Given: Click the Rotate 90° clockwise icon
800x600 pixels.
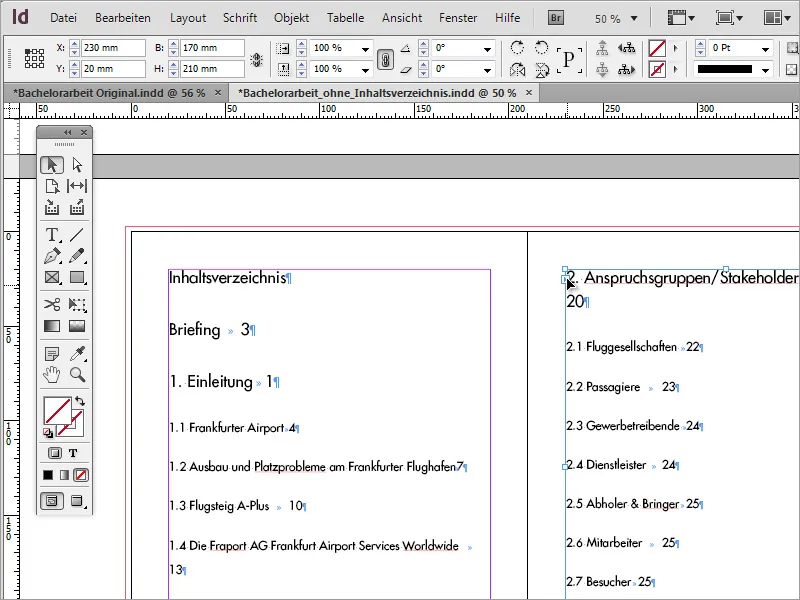Looking at the screenshot, I should 517,48.
